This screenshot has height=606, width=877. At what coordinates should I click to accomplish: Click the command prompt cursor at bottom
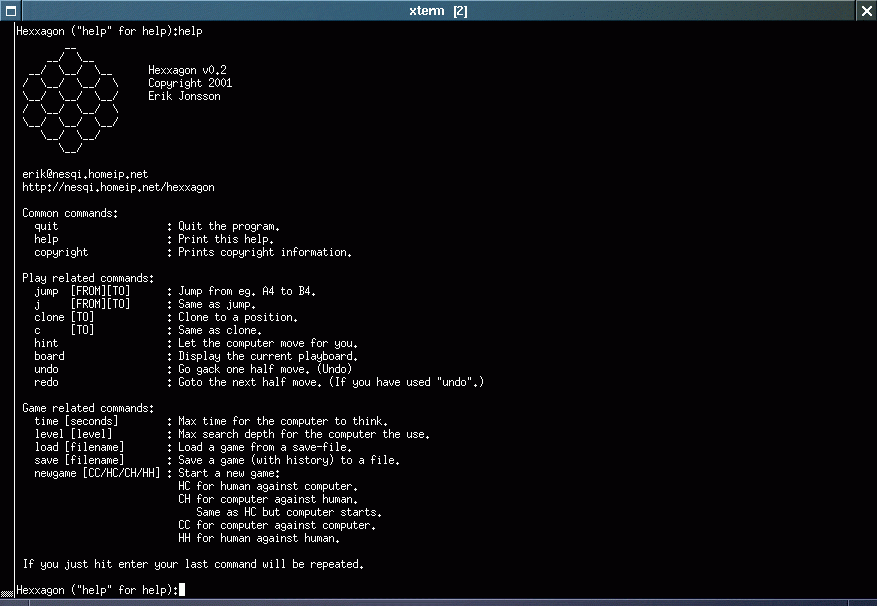pyautogui.click(x=182, y=590)
